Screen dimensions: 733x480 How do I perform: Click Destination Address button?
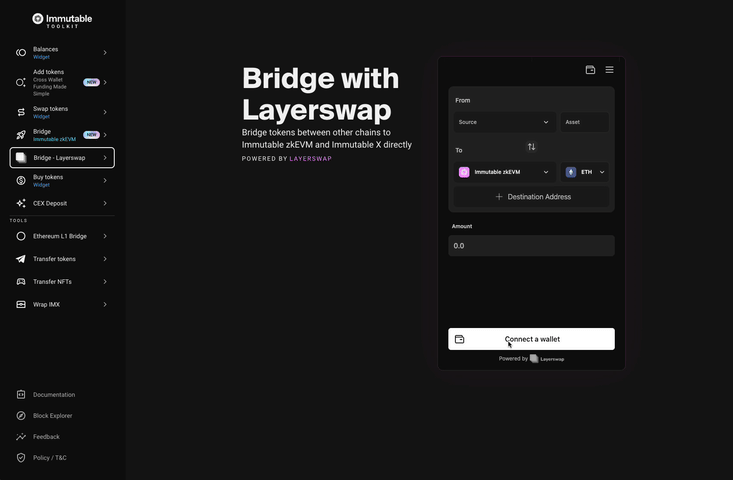[532, 197]
